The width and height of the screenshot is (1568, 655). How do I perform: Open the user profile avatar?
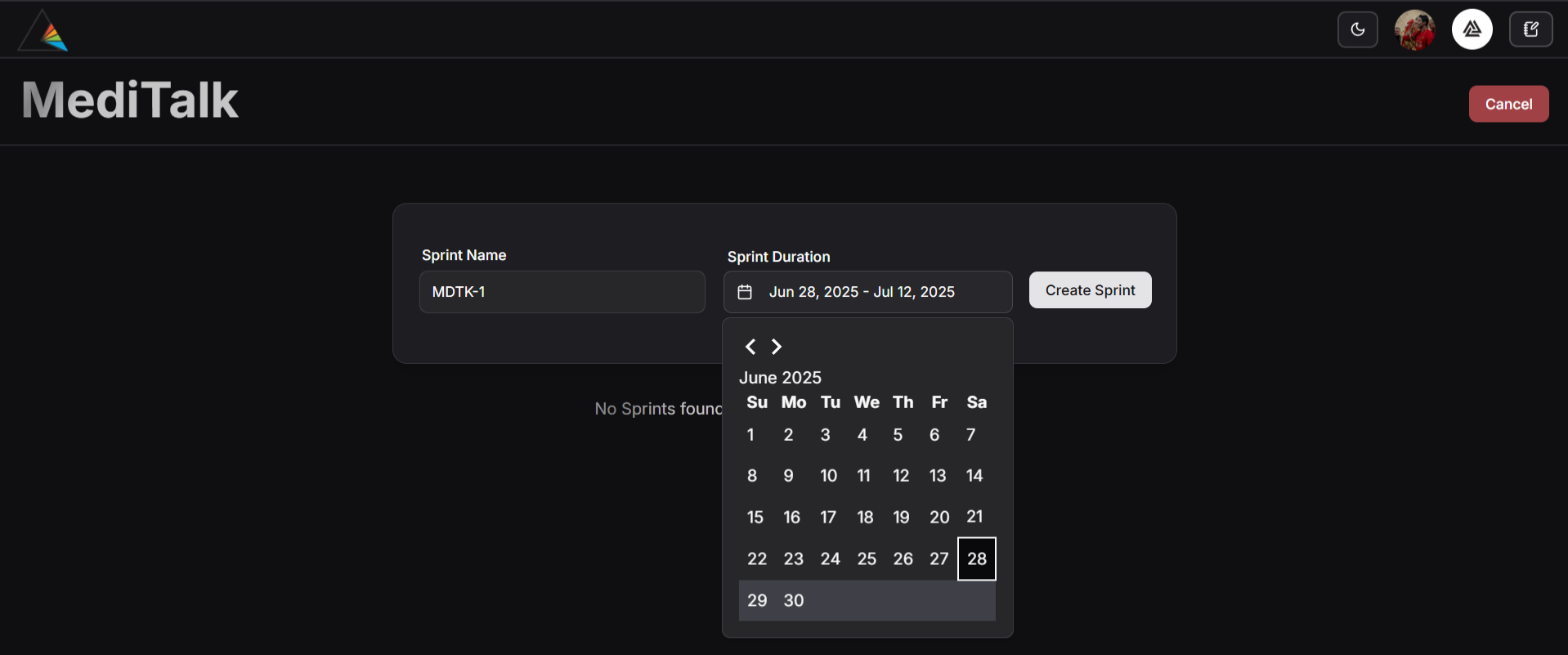point(1414,29)
